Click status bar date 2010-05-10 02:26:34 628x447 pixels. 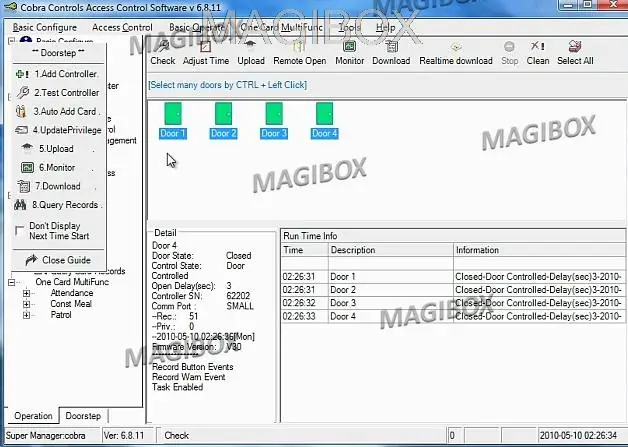pyautogui.click(x=578, y=436)
